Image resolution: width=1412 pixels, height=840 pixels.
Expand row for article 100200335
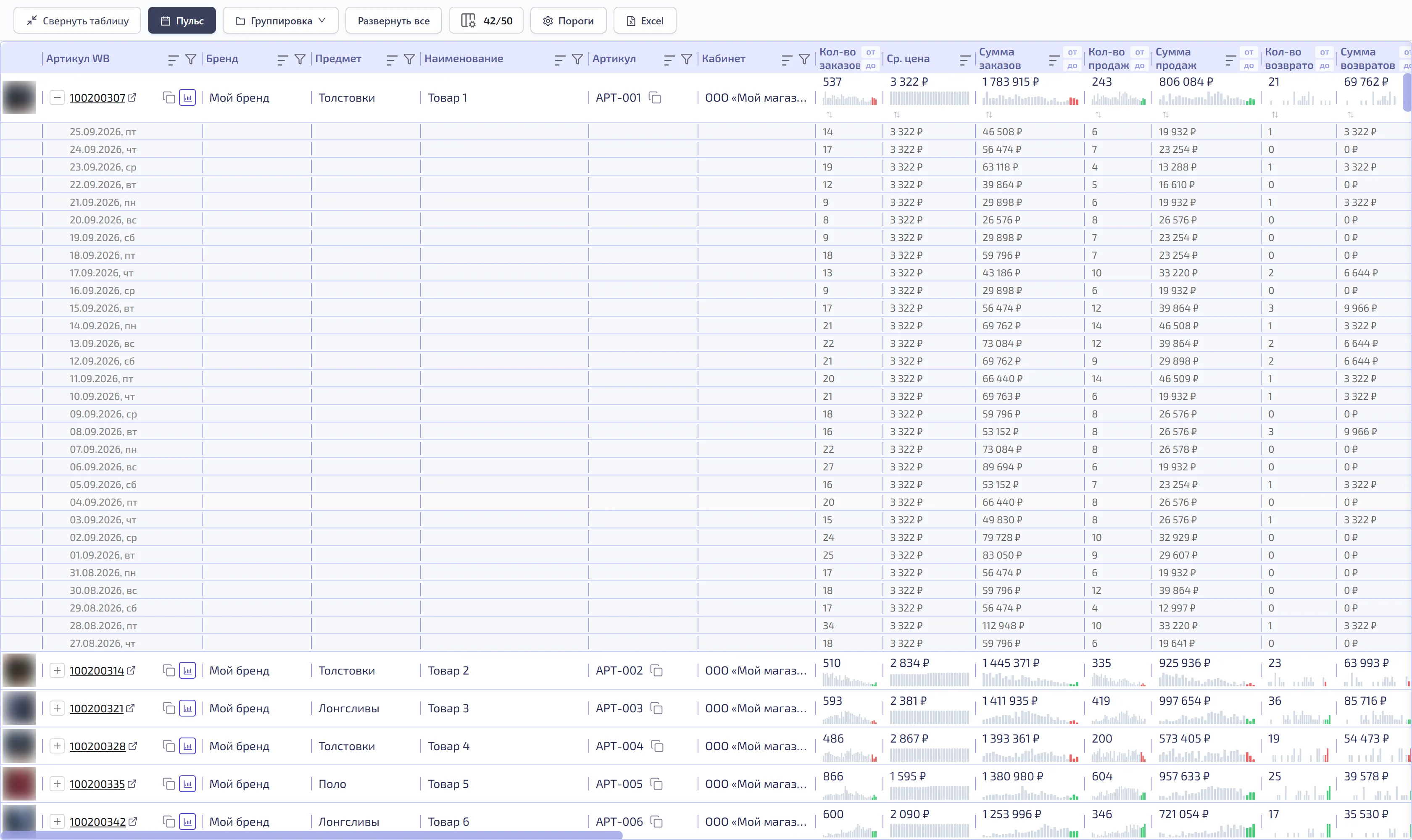pyautogui.click(x=57, y=784)
